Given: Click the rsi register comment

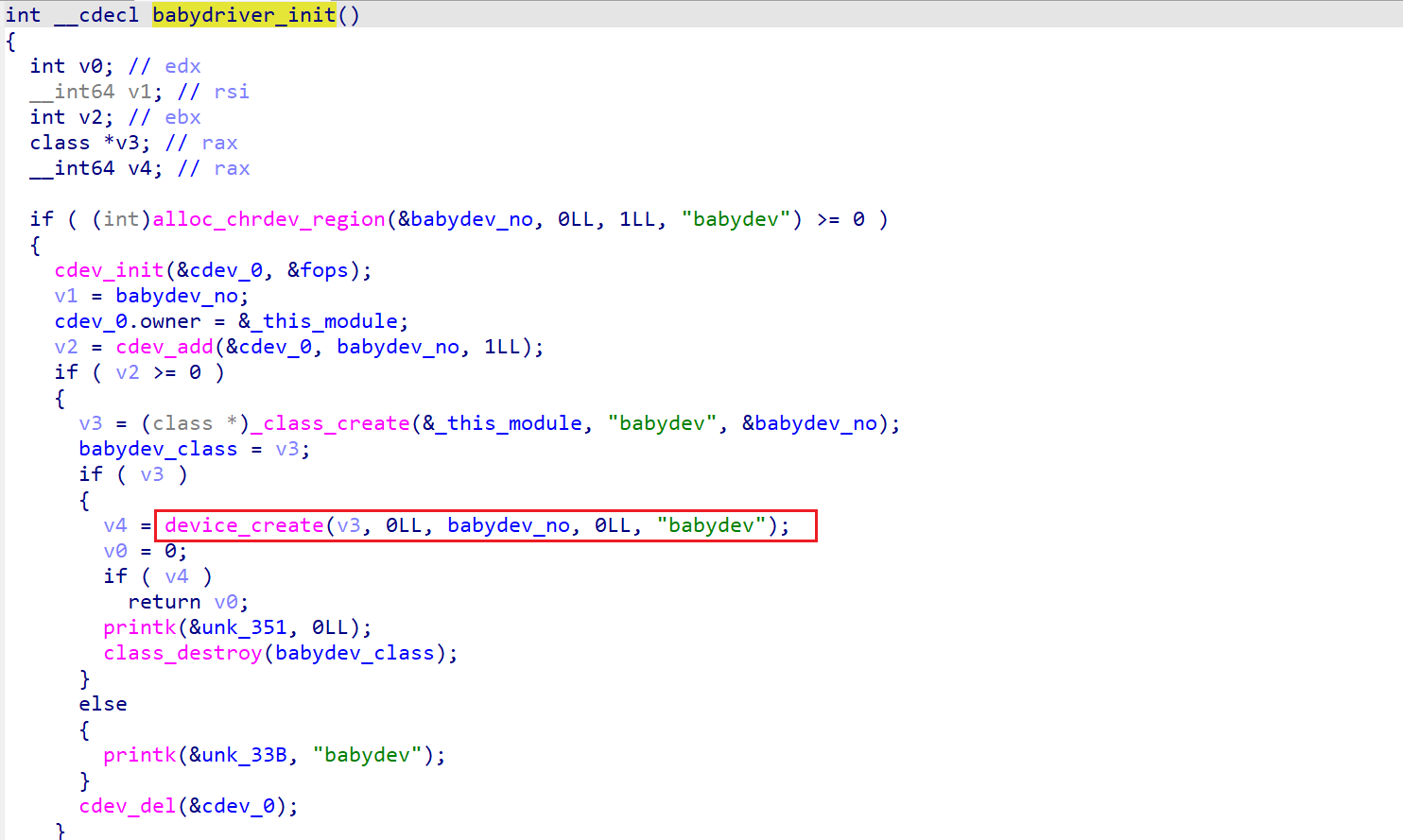Looking at the screenshot, I should point(232,92).
